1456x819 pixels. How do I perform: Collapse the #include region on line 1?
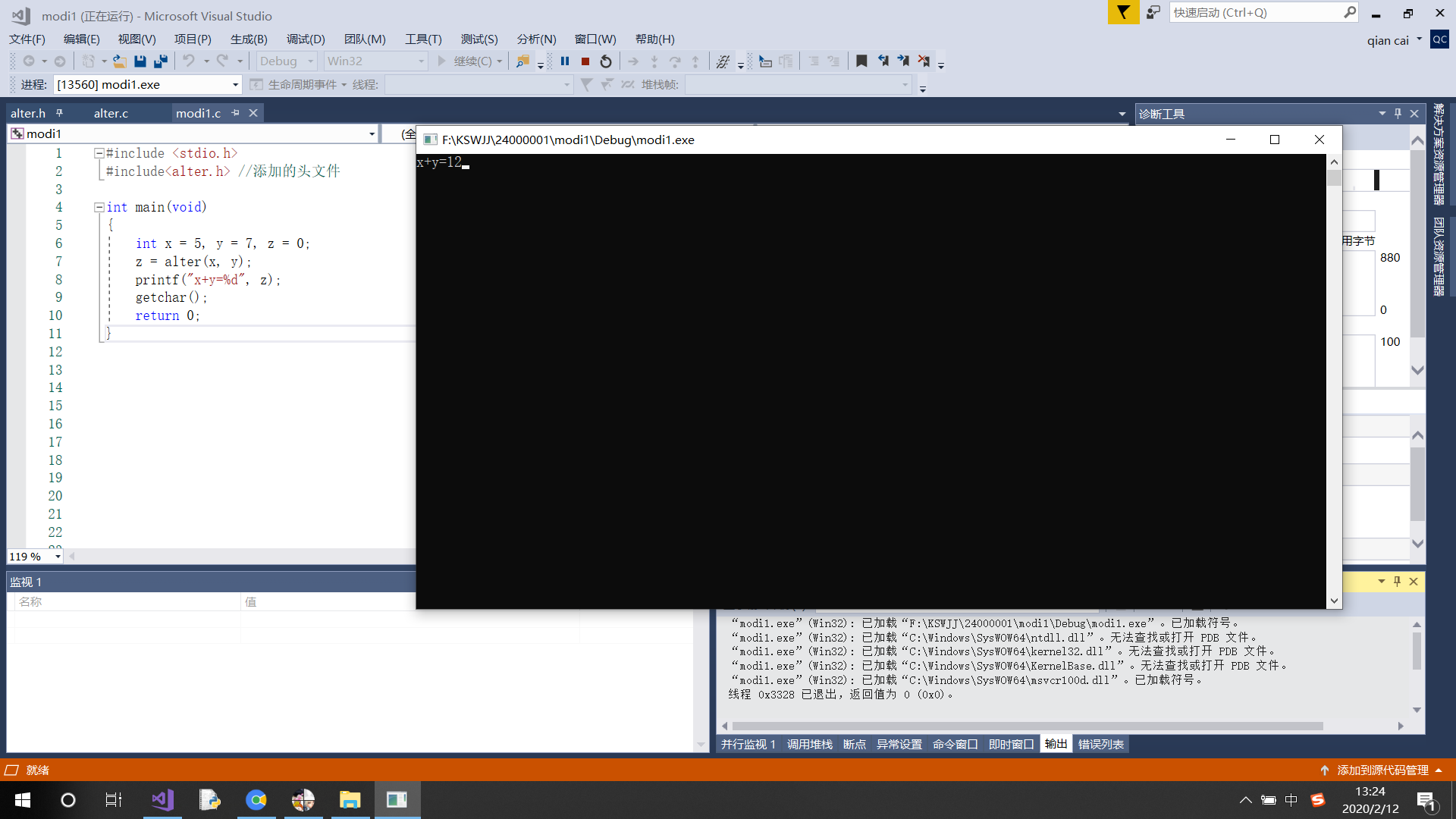tap(99, 153)
